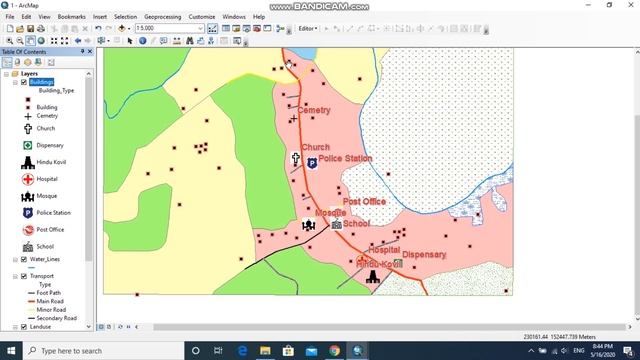Print the map
Image resolution: width=640 pixels, height=360 pixels.
pyautogui.click(x=41, y=29)
